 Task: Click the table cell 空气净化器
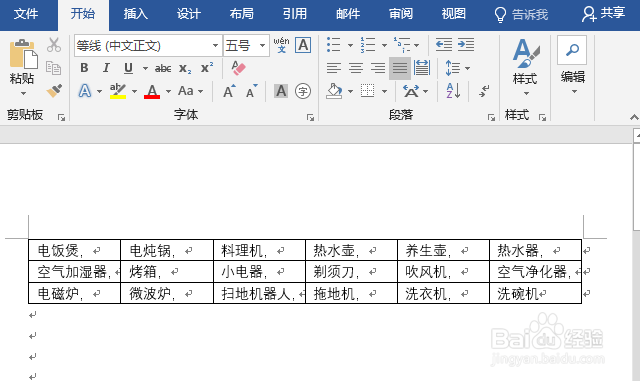pos(536,272)
